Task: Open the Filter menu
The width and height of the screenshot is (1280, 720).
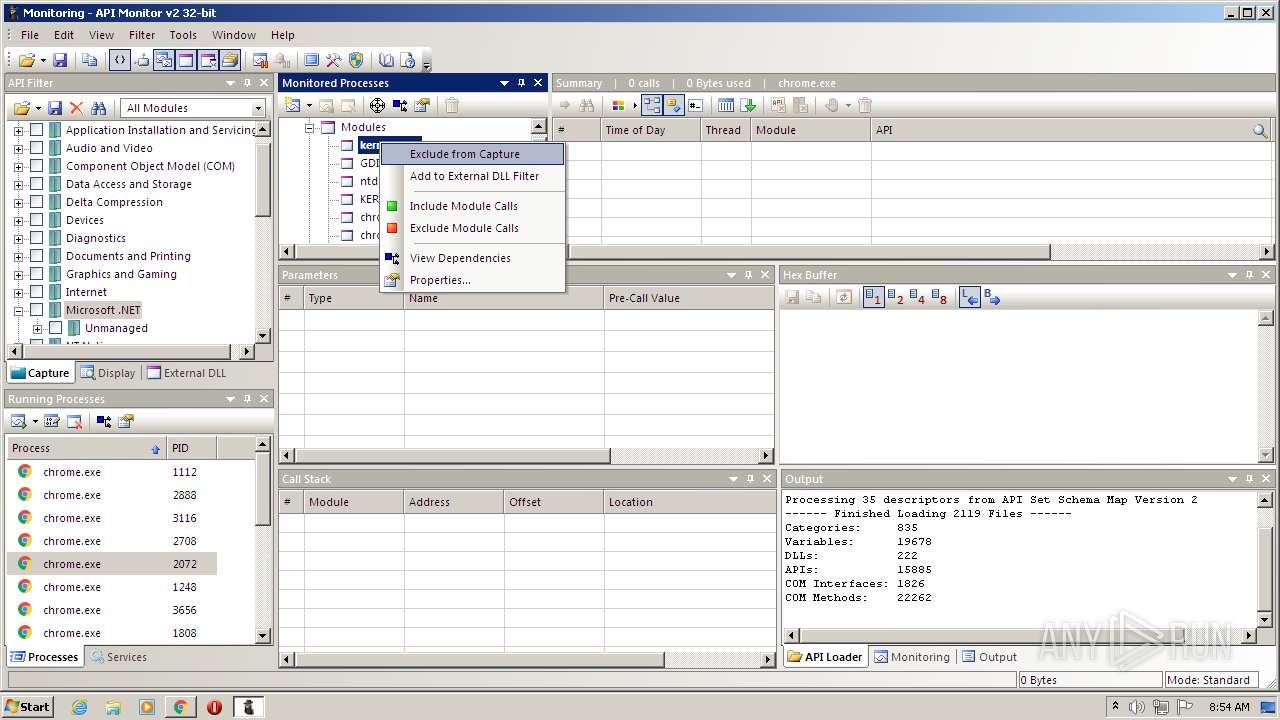Action: click(x=142, y=35)
